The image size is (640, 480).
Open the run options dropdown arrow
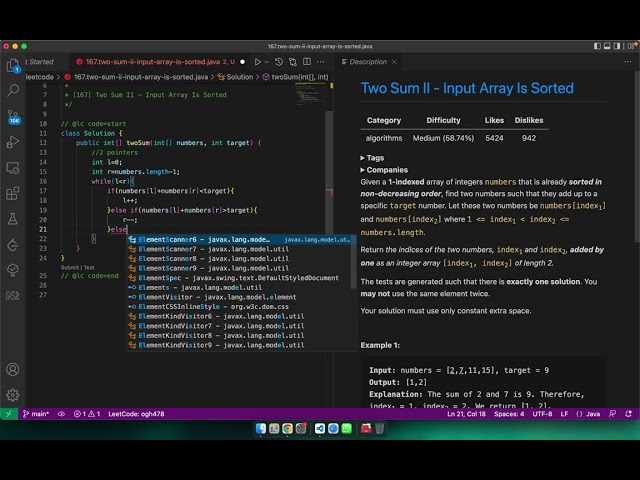pos(267,62)
